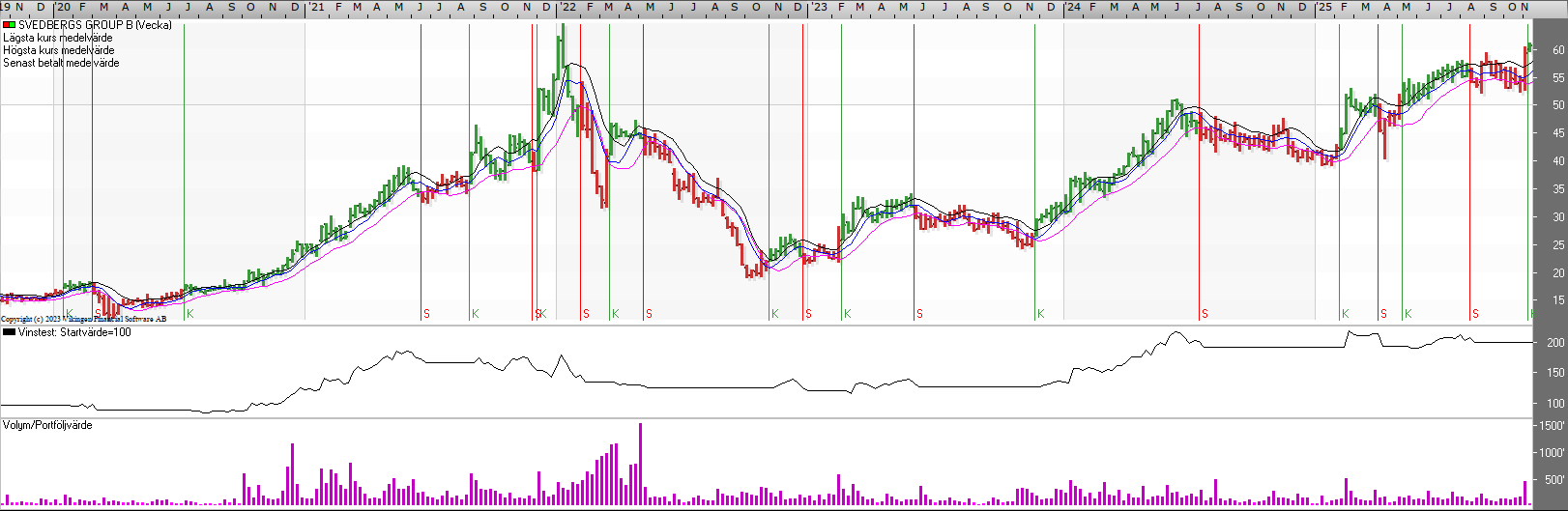Click the green K marker in early 2023
Screen dimensions: 1568x511
pyautogui.click(x=847, y=314)
